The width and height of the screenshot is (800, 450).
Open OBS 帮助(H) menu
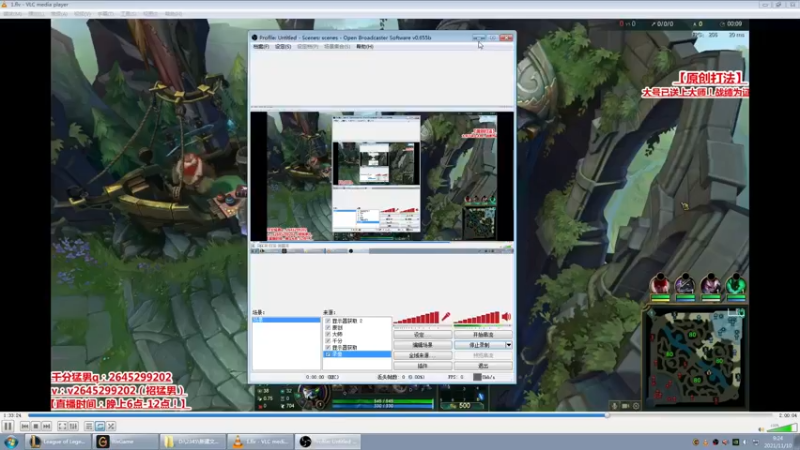coord(365,46)
